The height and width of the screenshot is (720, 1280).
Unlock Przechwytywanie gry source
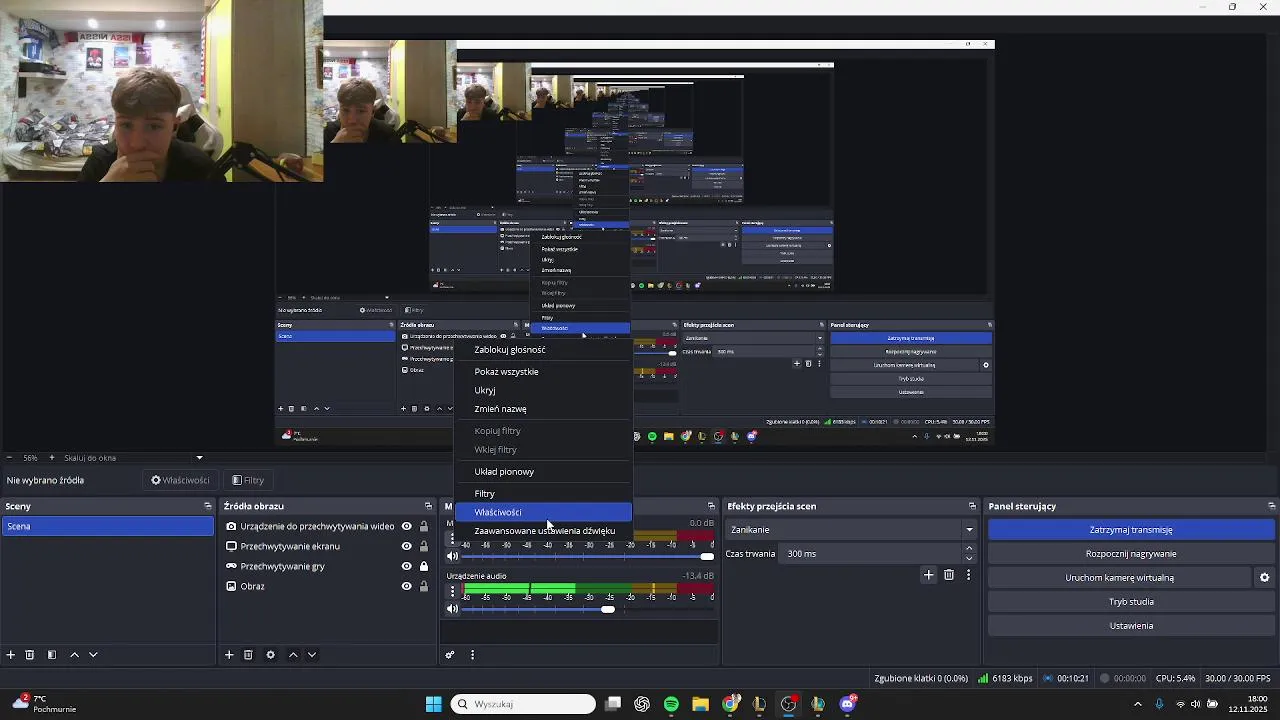pyautogui.click(x=424, y=566)
